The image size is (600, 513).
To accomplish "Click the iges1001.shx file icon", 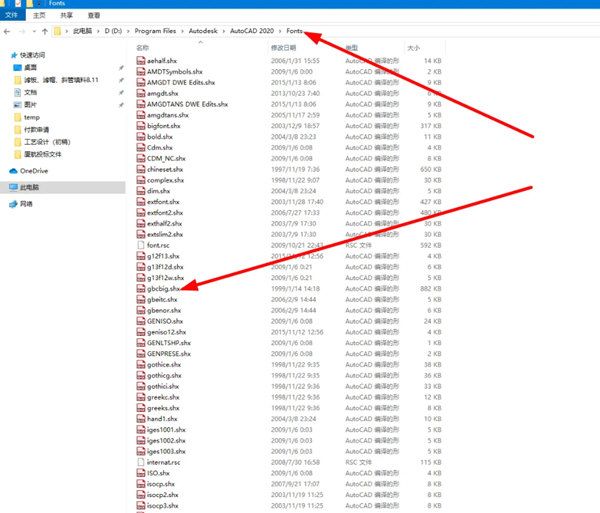I will pyautogui.click(x=141, y=430).
